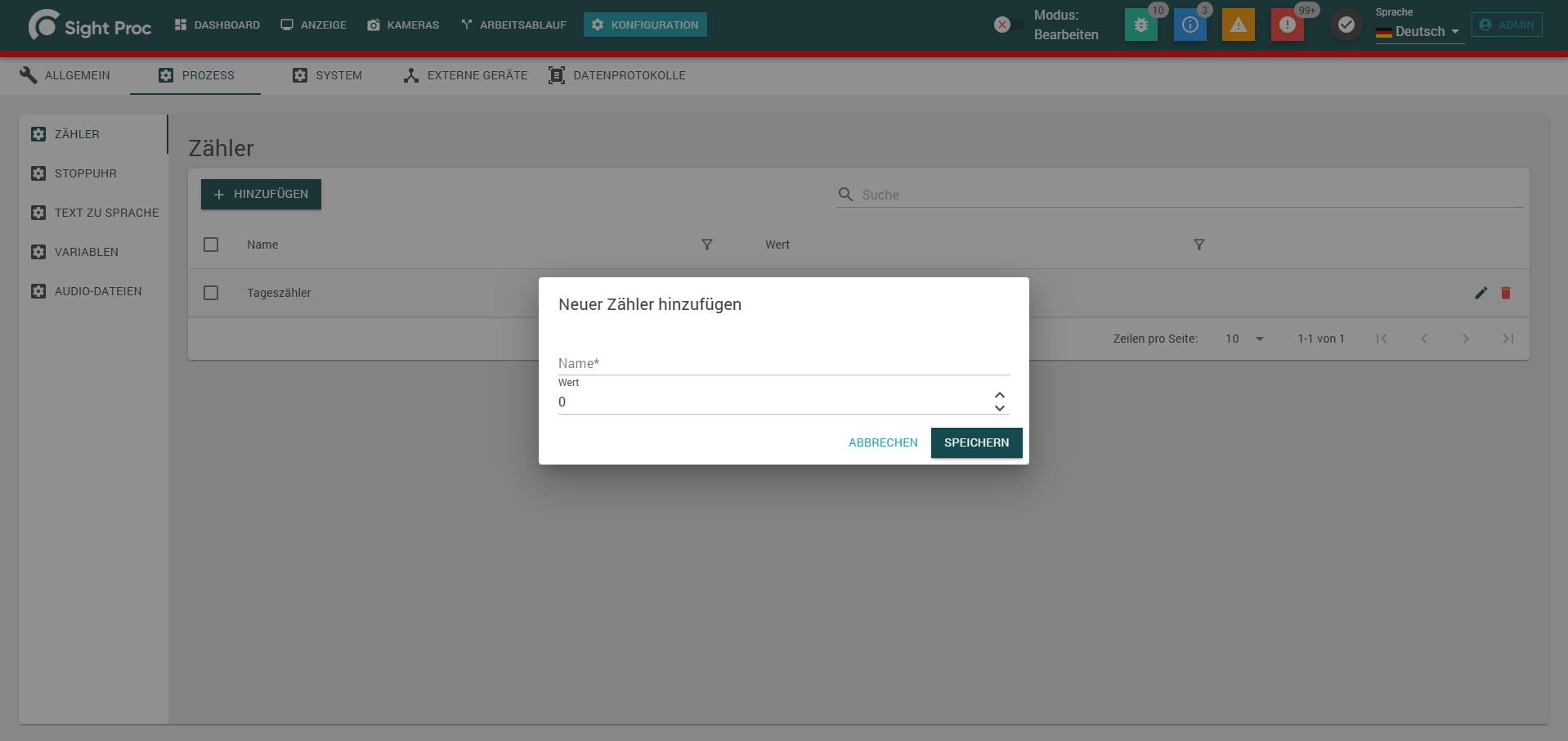
Task: Go to the previous table page
Action: [1424, 339]
